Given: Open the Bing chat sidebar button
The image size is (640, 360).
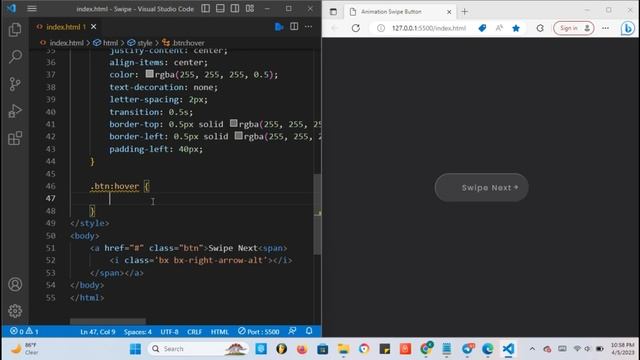Looking at the screenshot, I should 628,28.
